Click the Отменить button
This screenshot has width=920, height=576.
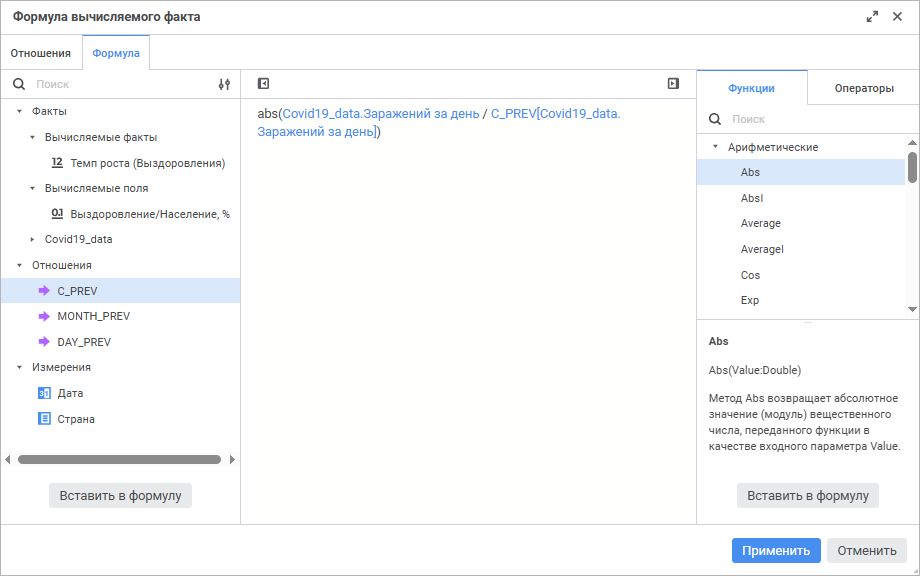coord(866,550)
